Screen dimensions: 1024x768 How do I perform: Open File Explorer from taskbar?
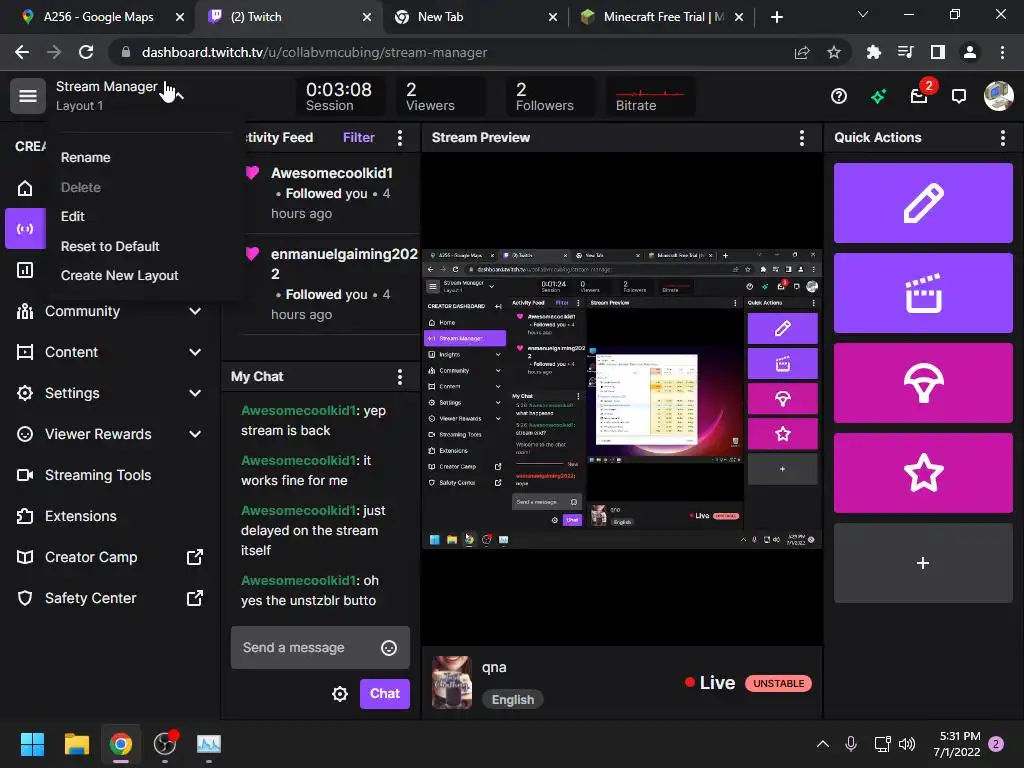pyautogui.click(x=76, y=744)
